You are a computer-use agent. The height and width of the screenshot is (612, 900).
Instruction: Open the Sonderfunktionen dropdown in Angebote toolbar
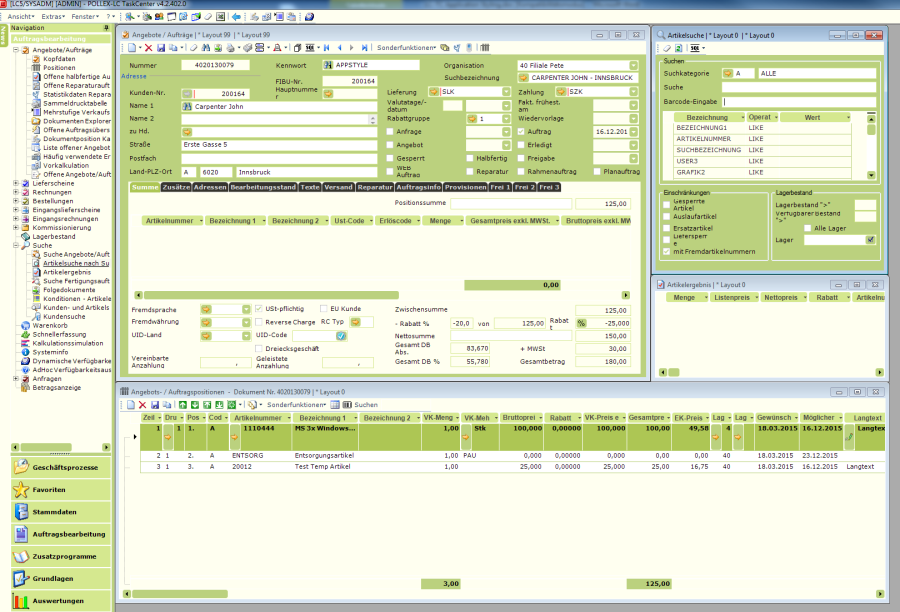pos(406,47)
